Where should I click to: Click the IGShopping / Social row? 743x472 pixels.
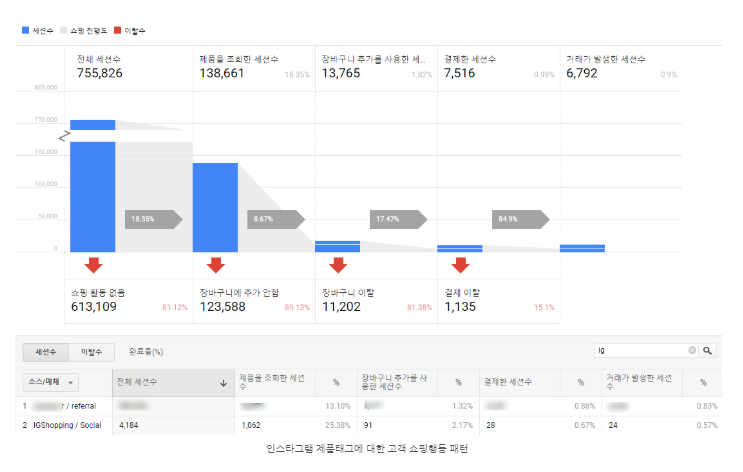[x=369, y=426]
